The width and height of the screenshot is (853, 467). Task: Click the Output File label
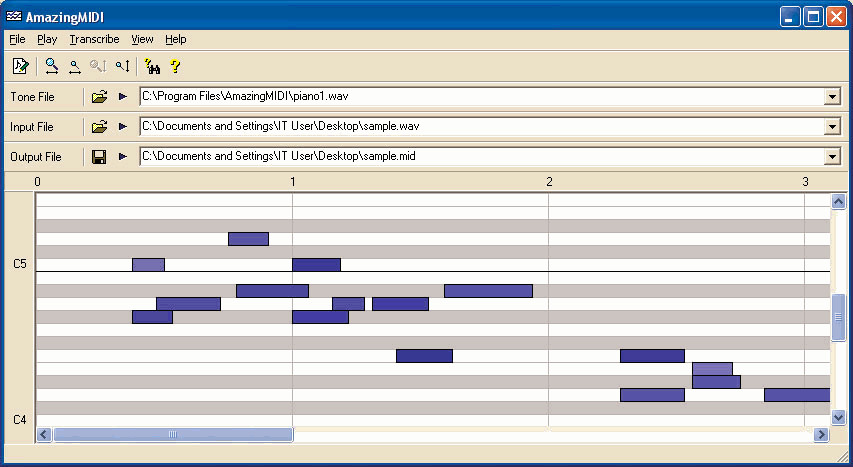(36, 157)
